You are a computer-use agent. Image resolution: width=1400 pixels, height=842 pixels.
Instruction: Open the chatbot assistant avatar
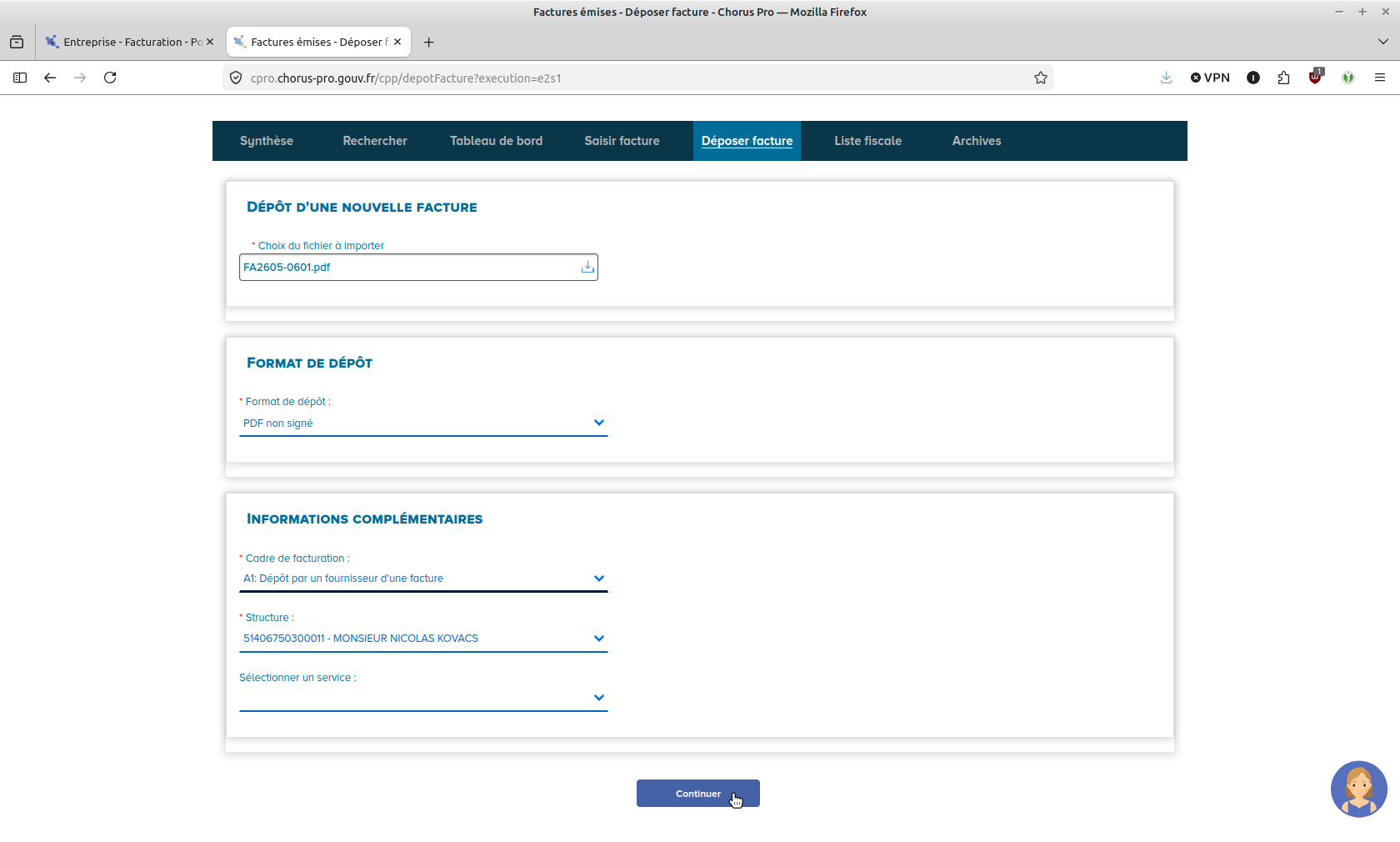point(1358,789)
